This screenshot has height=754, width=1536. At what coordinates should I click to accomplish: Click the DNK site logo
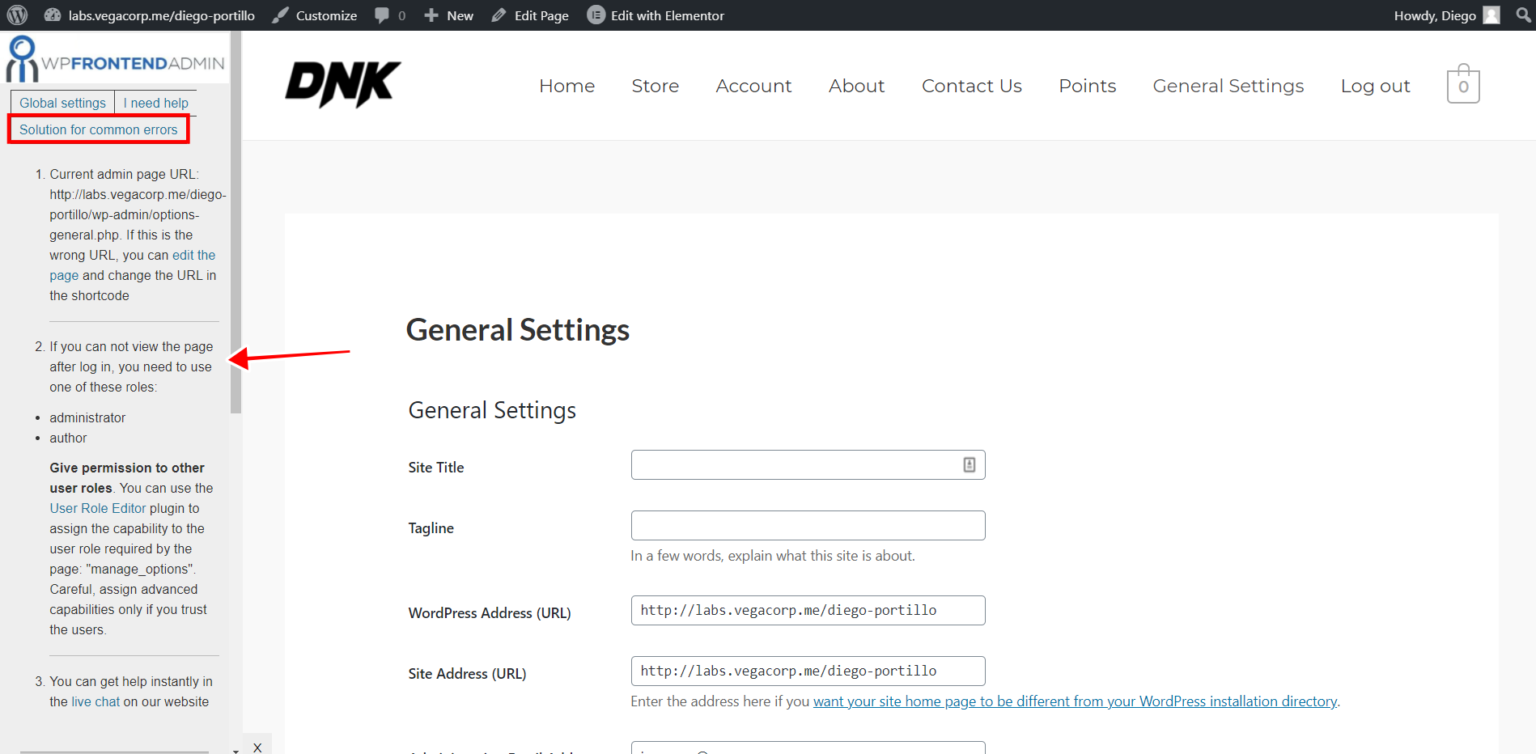pyautogui.click(x=343, y=84)
